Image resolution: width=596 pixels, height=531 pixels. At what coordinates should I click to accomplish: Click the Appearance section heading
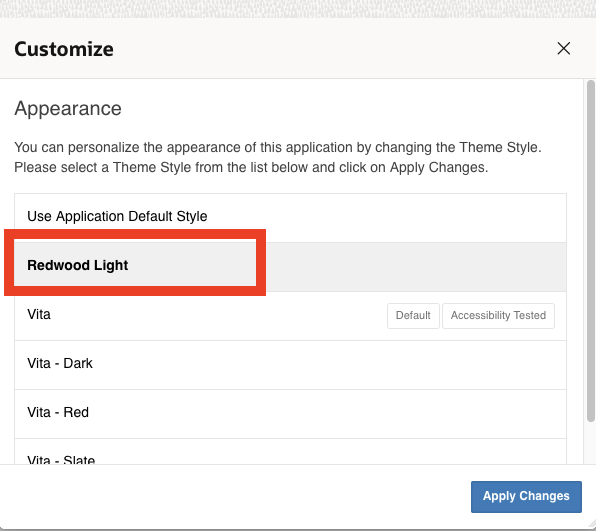tap(68, 109)
